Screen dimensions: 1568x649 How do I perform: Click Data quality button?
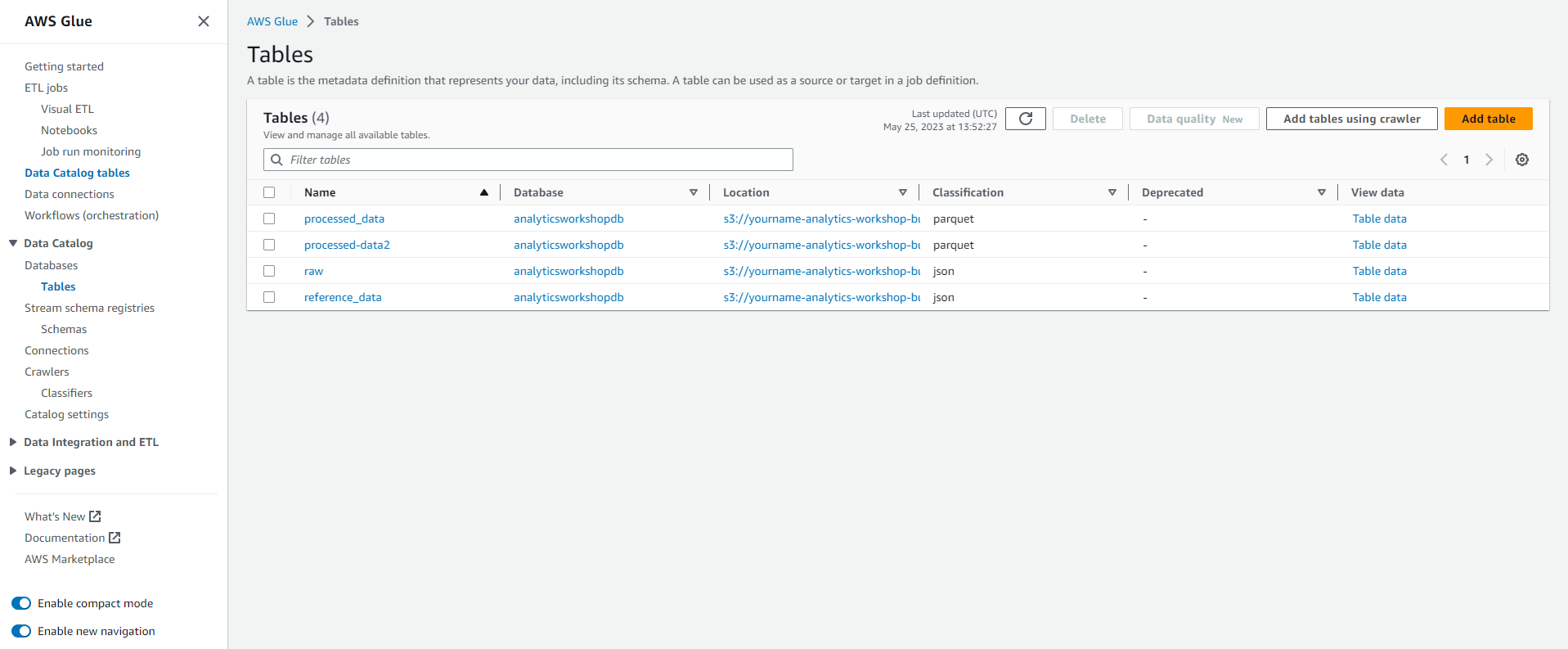(x=1194, y=119)
